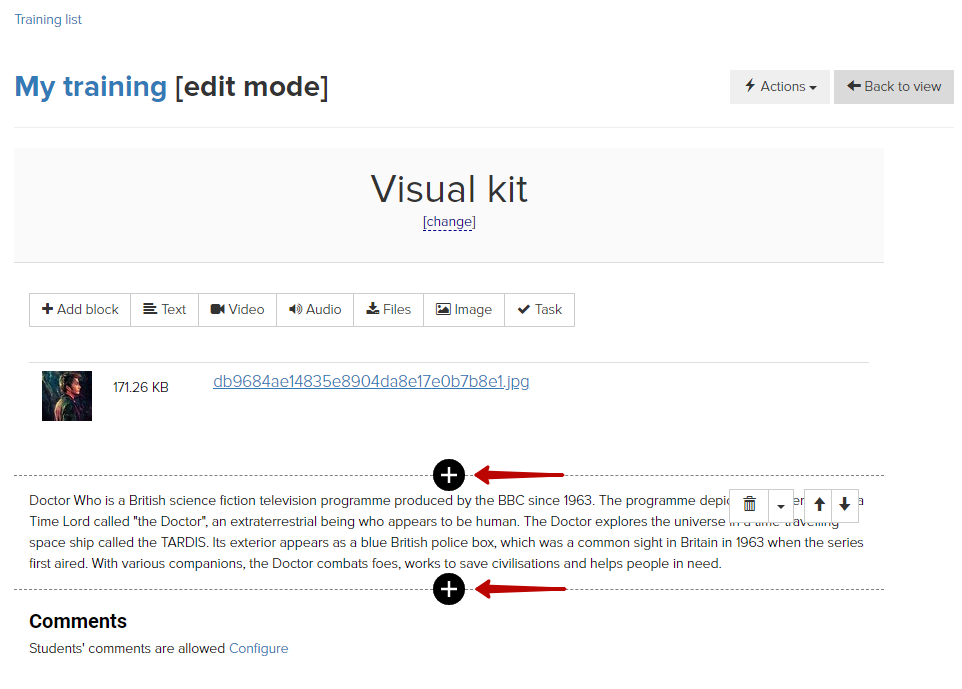962x689 pixels.
Task: Expand the block options caret next to trash
Action: click(x=780, y=505)
